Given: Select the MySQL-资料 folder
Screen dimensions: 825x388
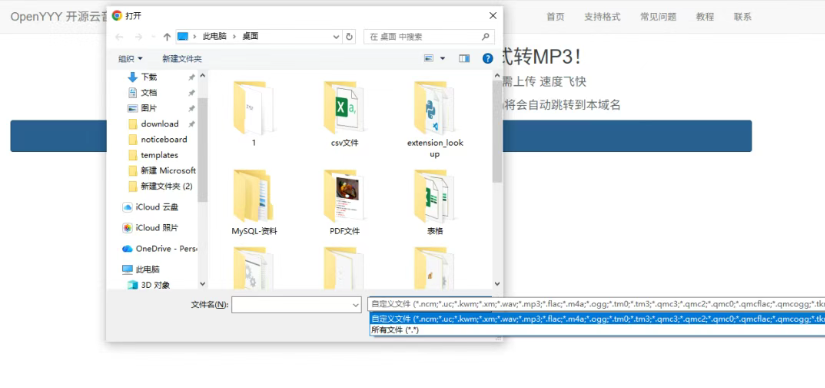Looking at the screenshot, I should (x=254, y=203).
